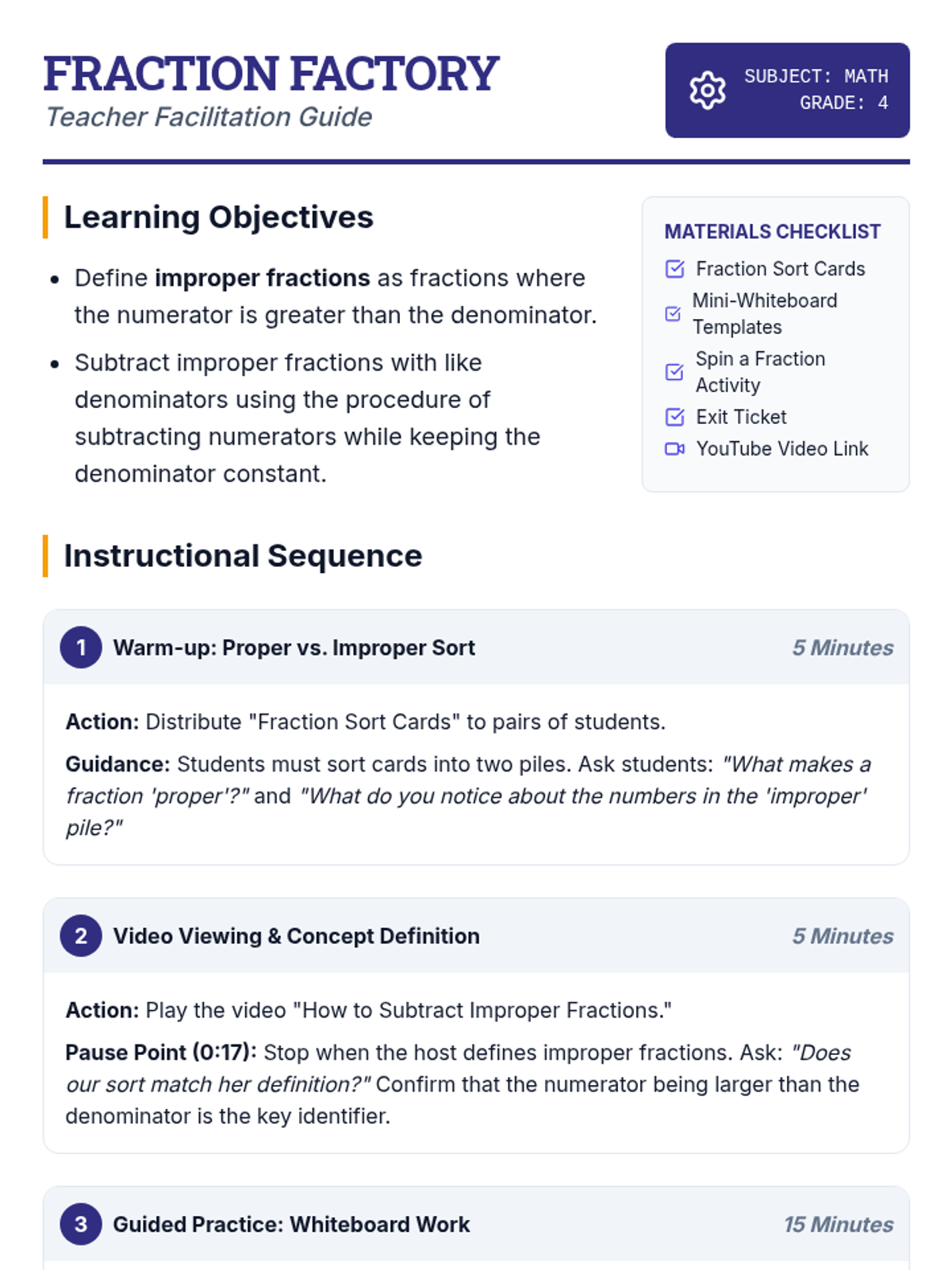Click the Instructional Sequence heading
Screen dimensions: 952x1270
[x=243, y=556]
